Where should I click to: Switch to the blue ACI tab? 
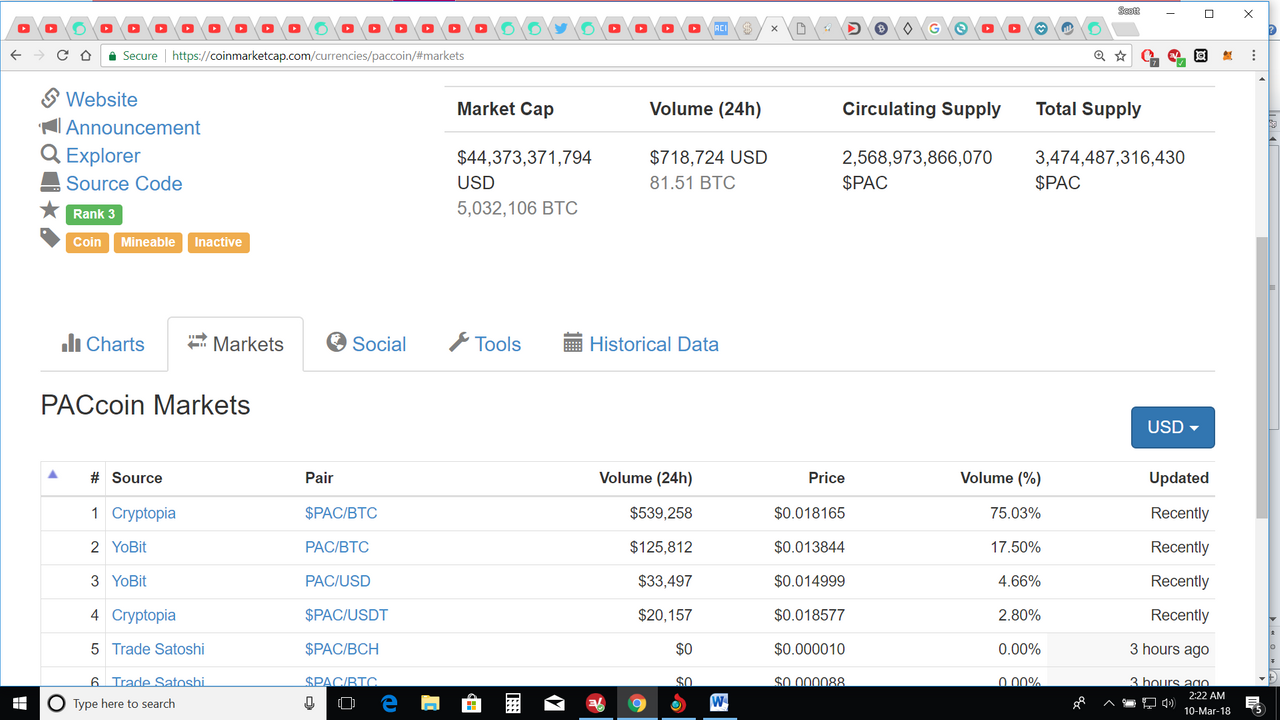pyautogui.click(x=720, y=29)
